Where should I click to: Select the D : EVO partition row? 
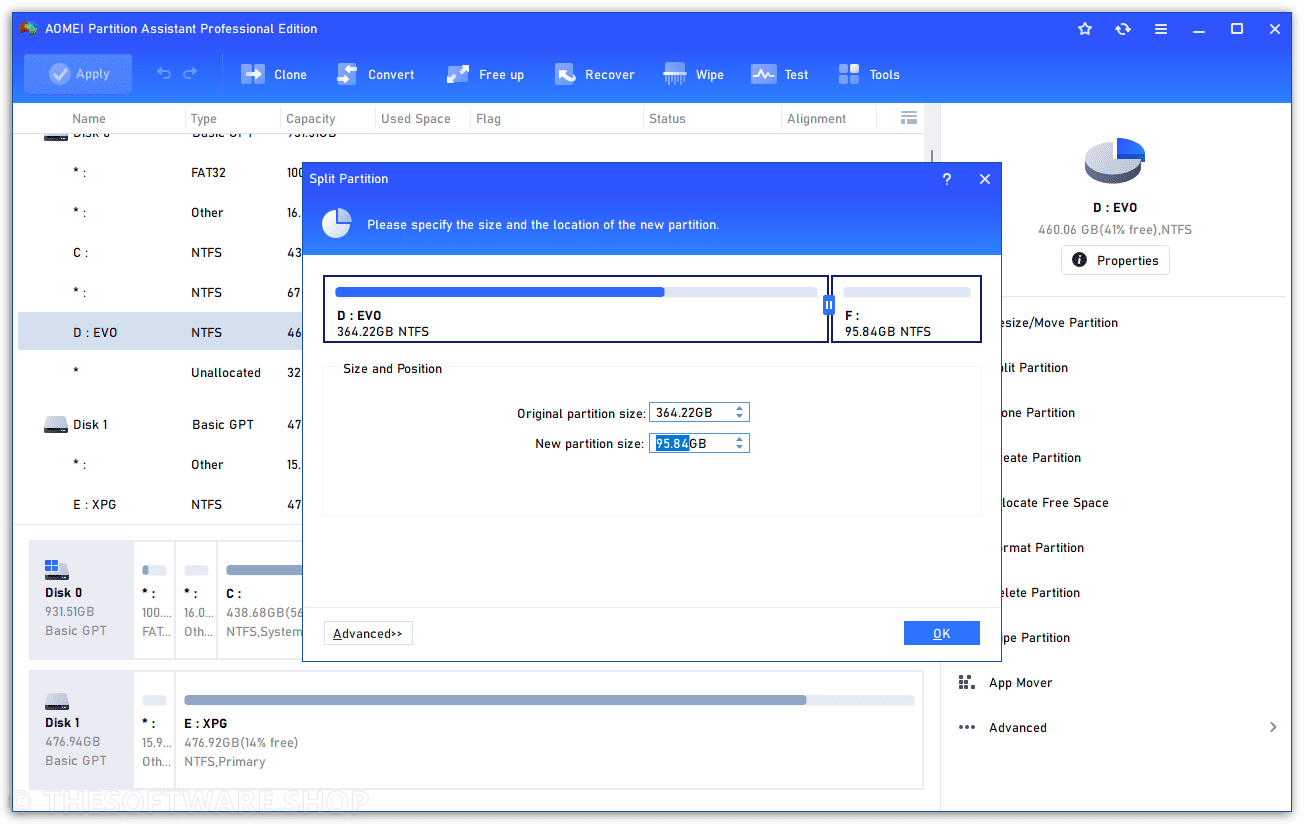[x=160, y=332]
